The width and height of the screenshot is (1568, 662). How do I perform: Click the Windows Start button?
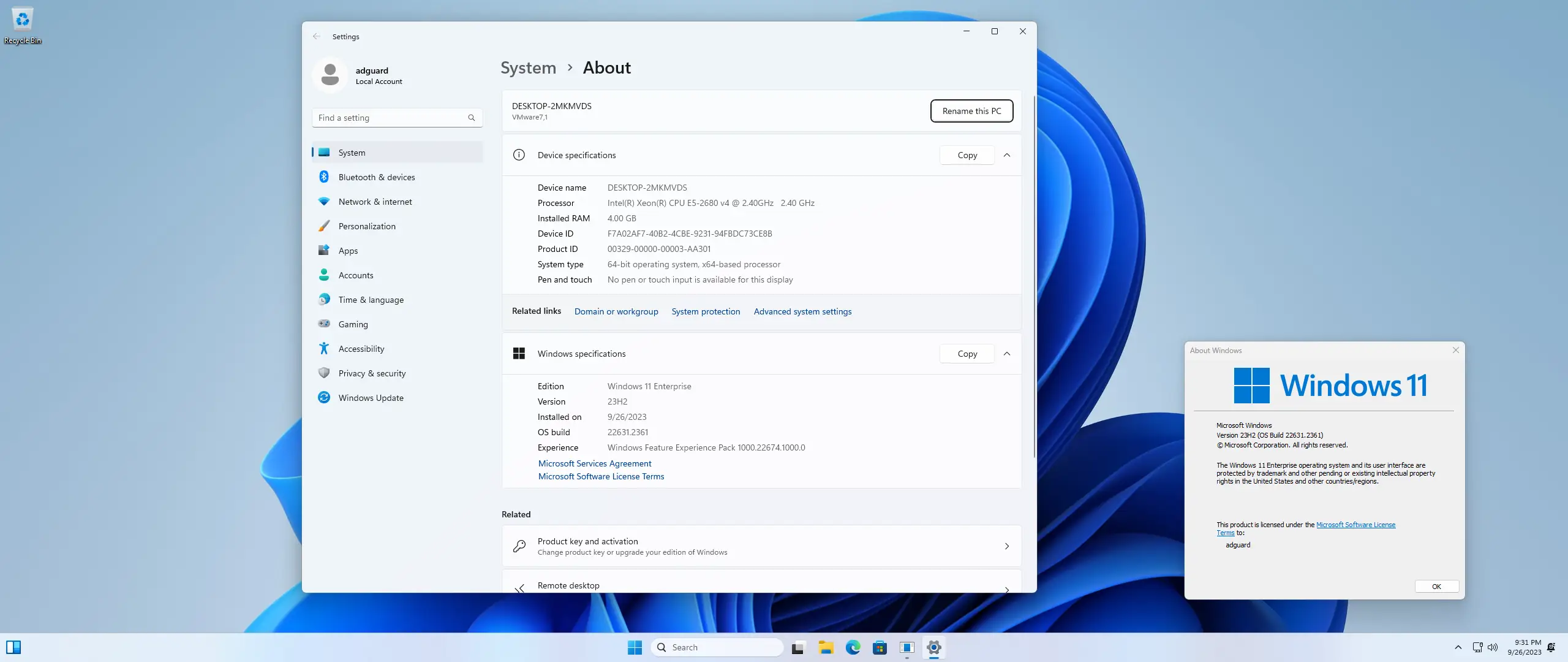click(x=635, y=647)
